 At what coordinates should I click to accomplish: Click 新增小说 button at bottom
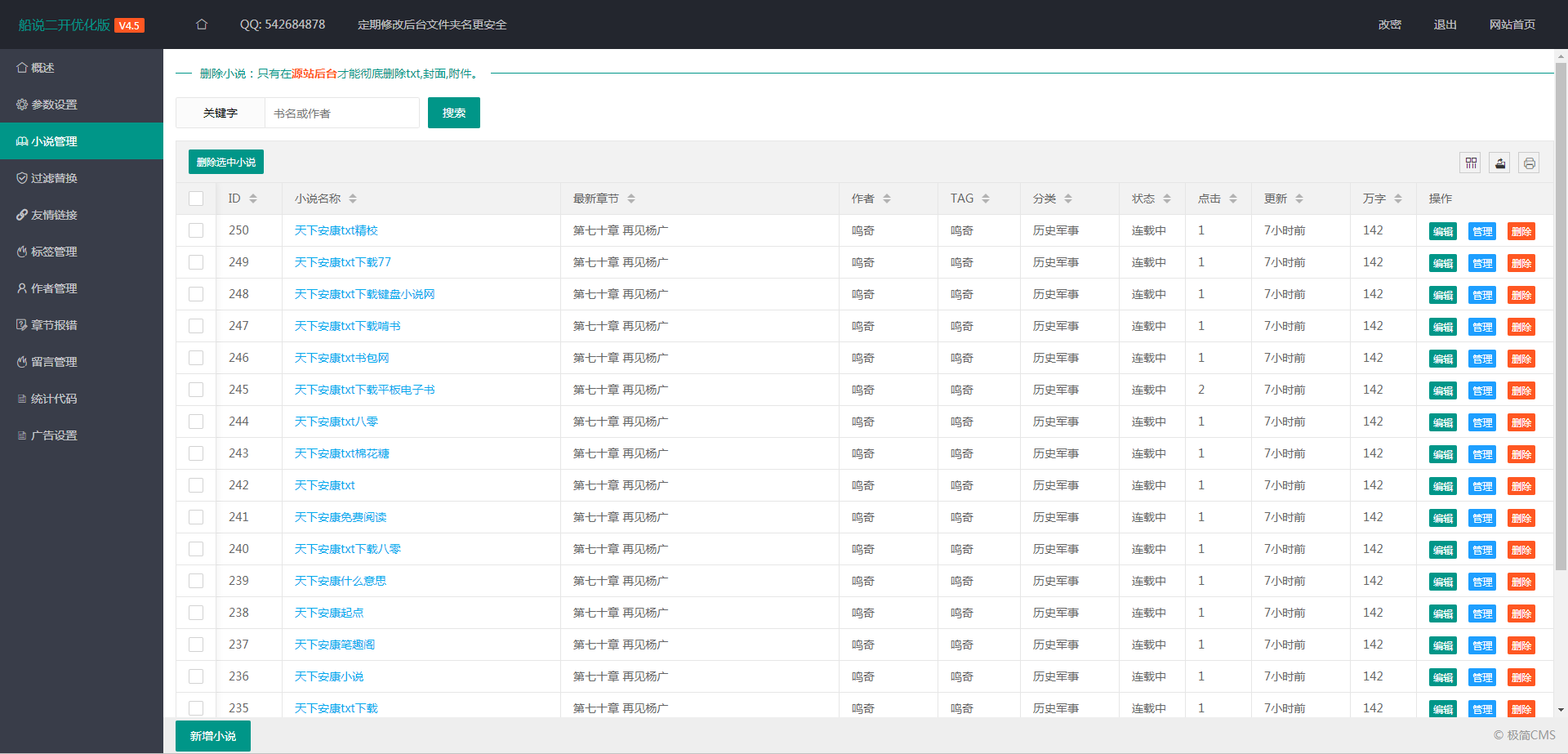pos(213,736)
